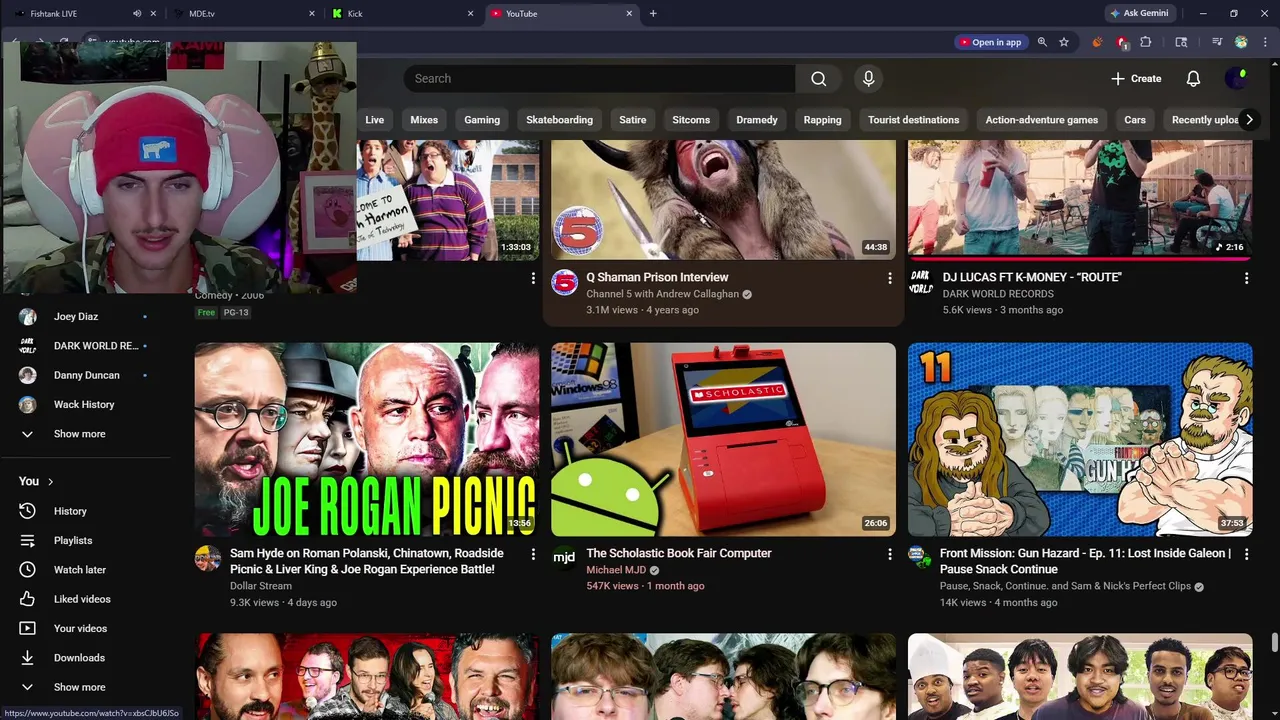Bookmark this page with star icon
Image resolution: width=1280 pixels, height=720 pixels.
[x=1064, y=42]
